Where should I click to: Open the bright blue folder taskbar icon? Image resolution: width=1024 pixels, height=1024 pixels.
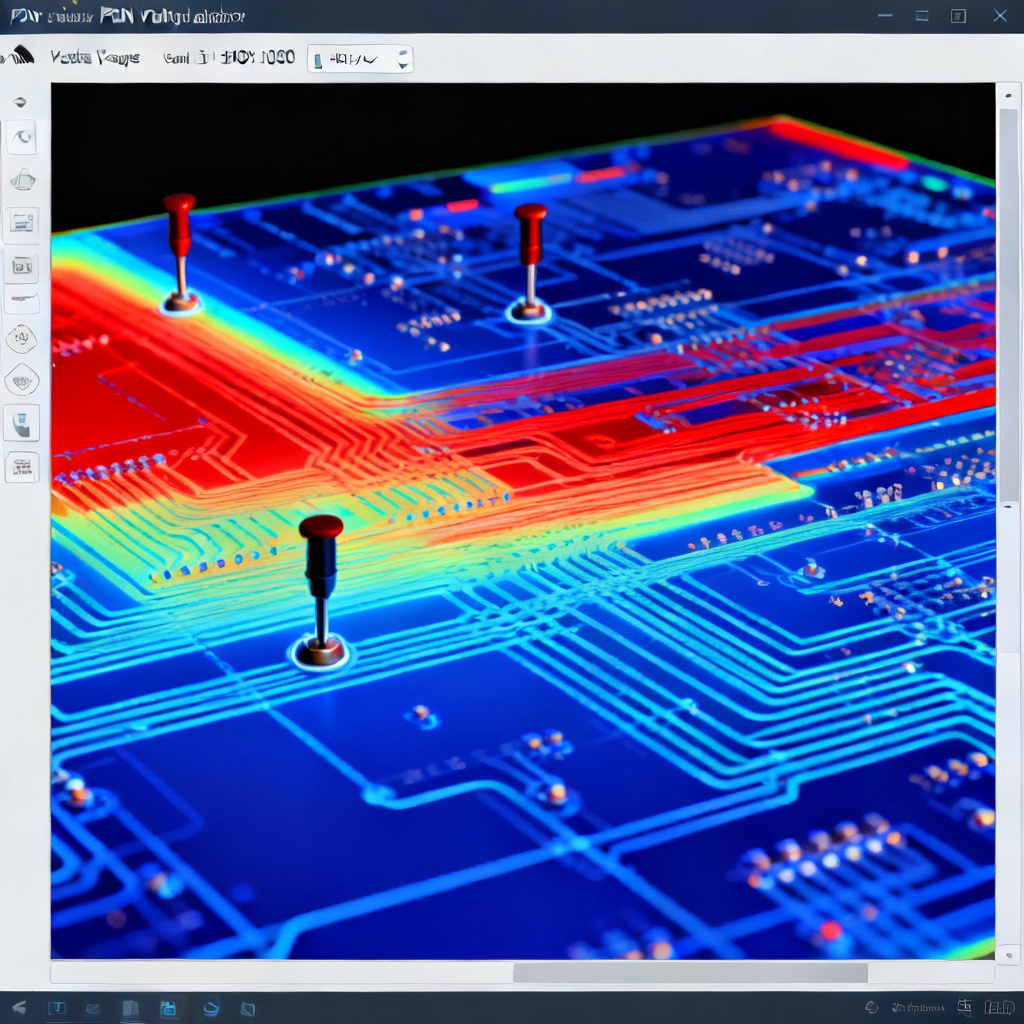168,1009
